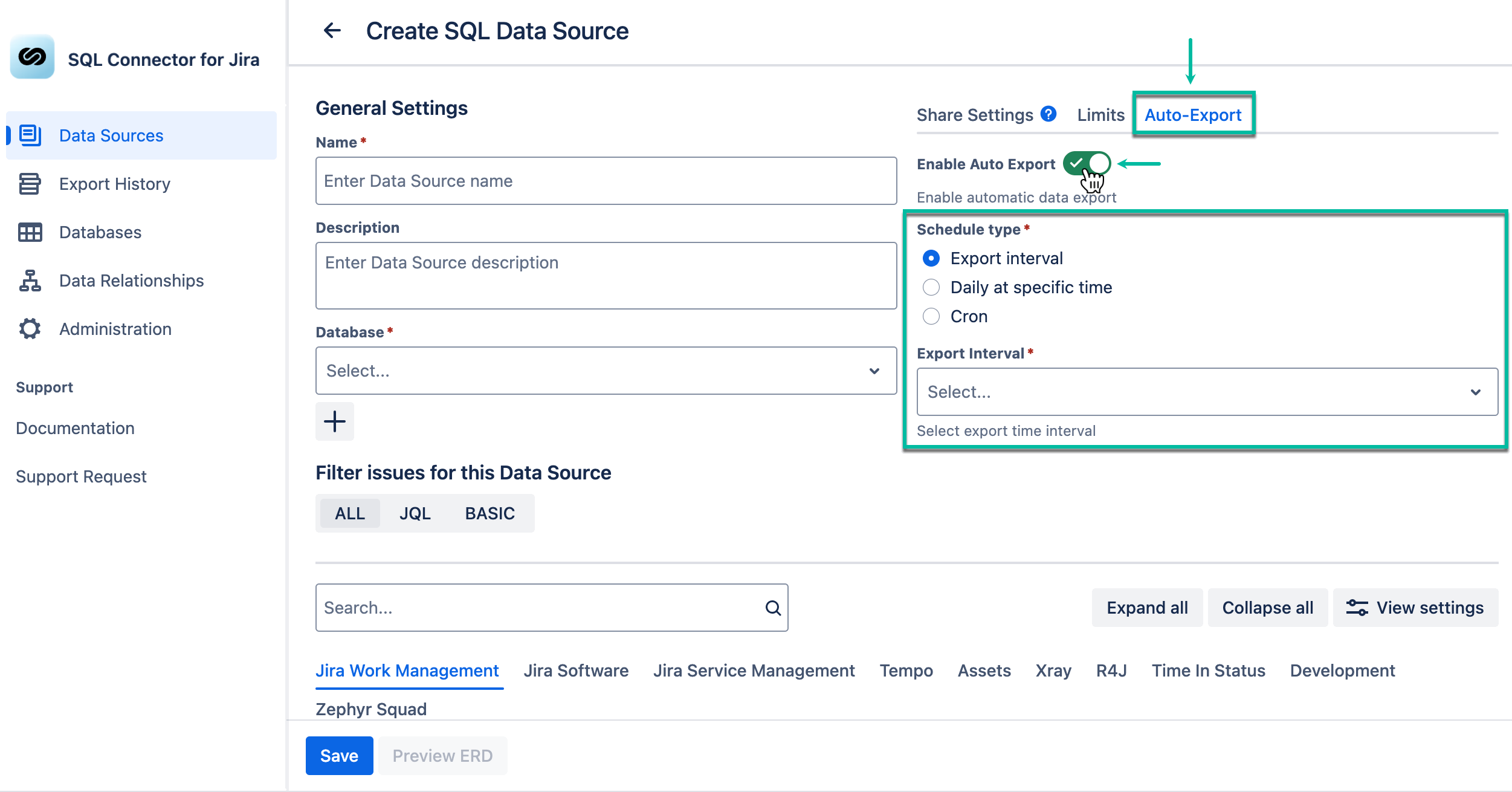This screenshot has width=1512, height=792.
Task: Select the Jira Work Management tab
Action: pos(407,670)
